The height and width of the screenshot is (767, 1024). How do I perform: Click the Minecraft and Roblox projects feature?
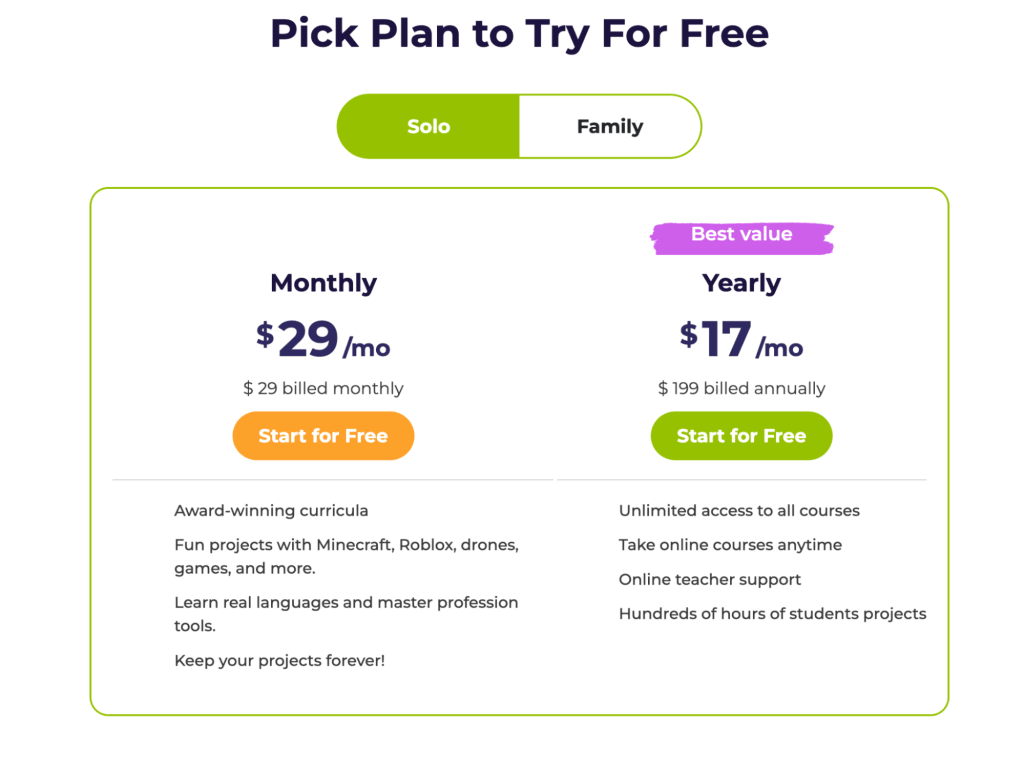coord(347,555)
